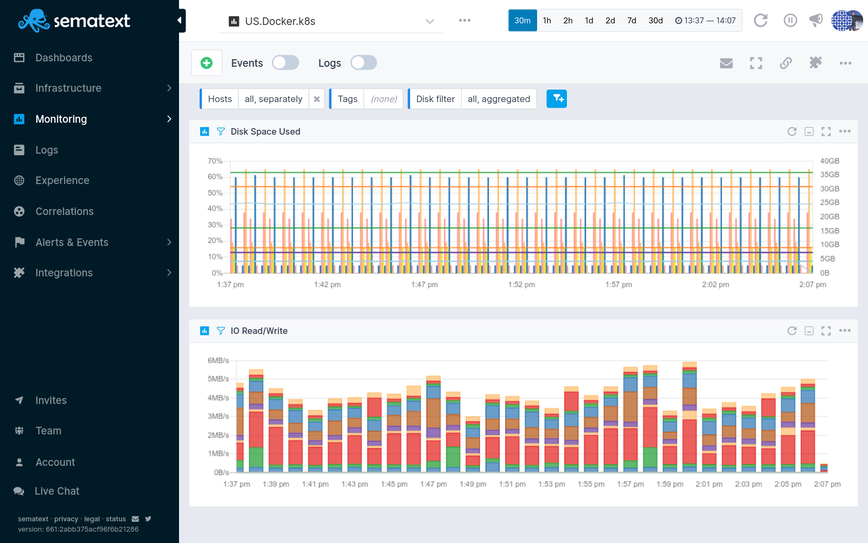868x543 pixels.
Task: Open Experience in the sidebar
Action: pos(62,180)
